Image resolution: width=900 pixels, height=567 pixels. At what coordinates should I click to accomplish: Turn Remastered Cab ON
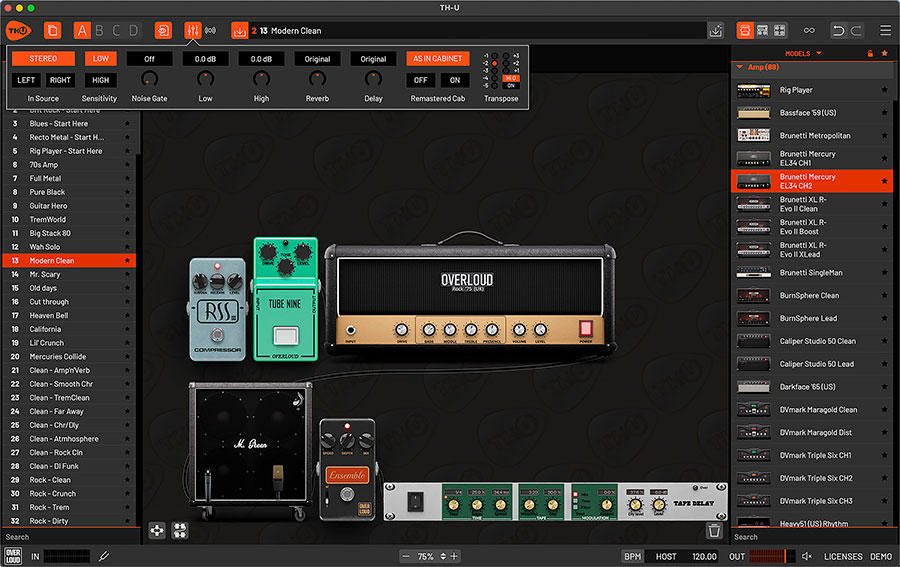(453, 80)
